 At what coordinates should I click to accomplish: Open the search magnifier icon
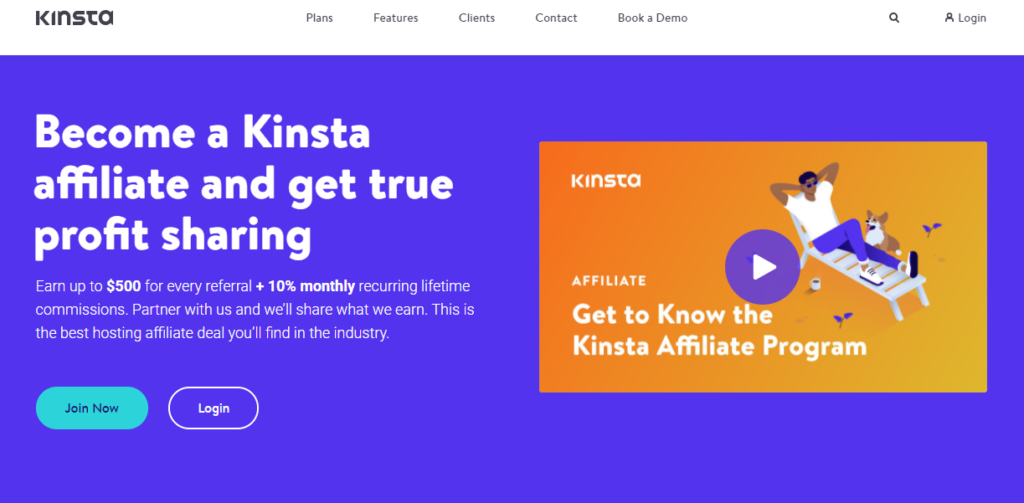pyautogui.click(x=894, y=18)
